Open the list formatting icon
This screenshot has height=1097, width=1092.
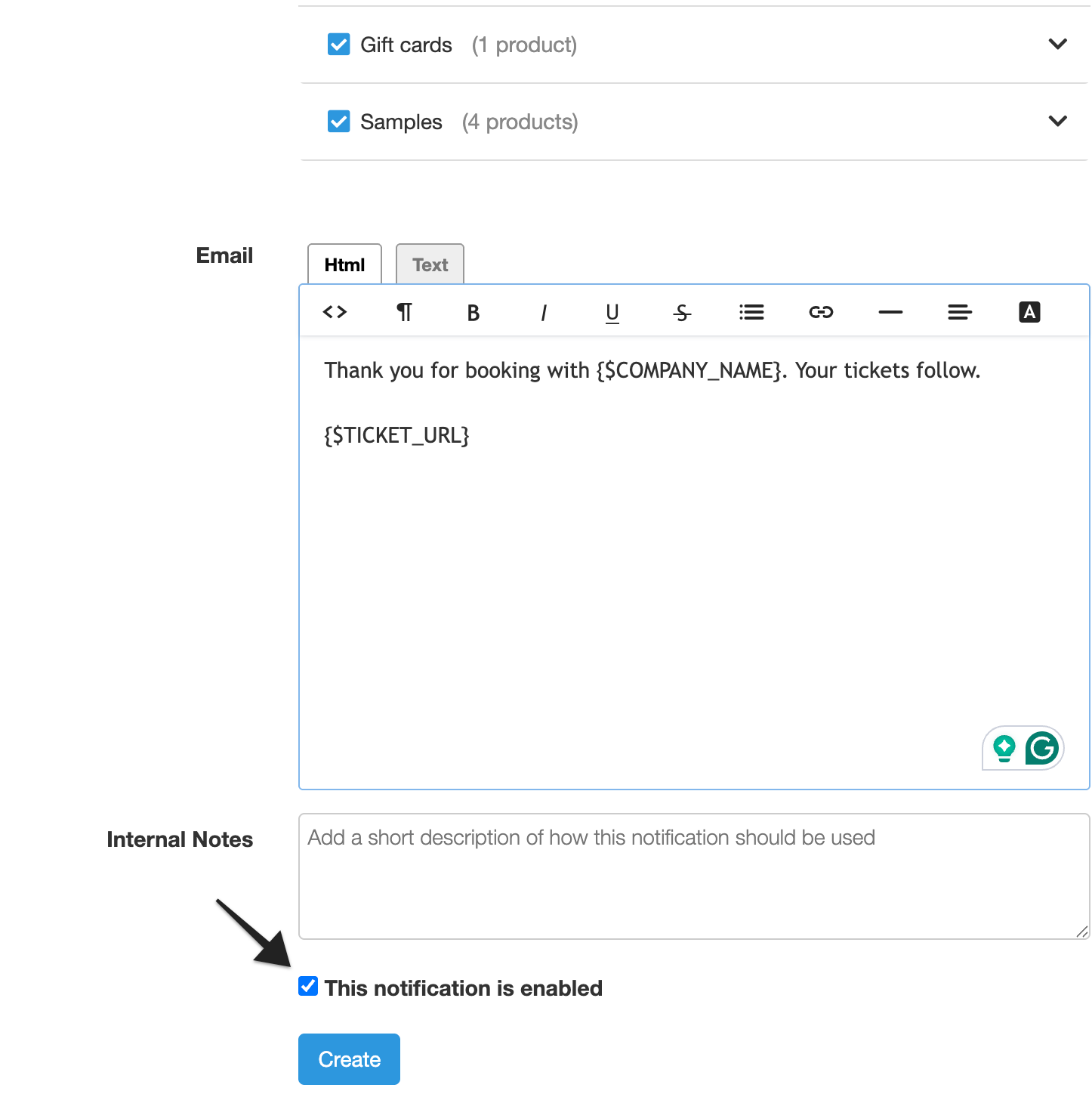(x=751, y=312)
